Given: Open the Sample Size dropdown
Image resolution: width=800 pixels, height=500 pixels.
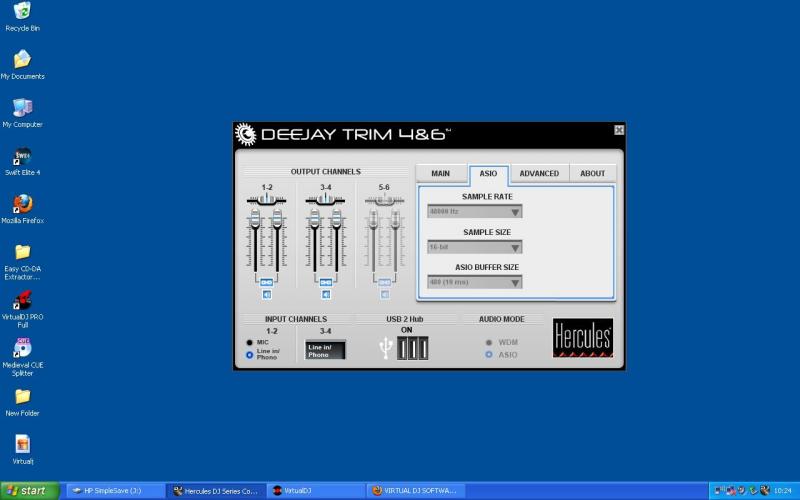Looking at the screenshot, I should (x=474, y=247).
